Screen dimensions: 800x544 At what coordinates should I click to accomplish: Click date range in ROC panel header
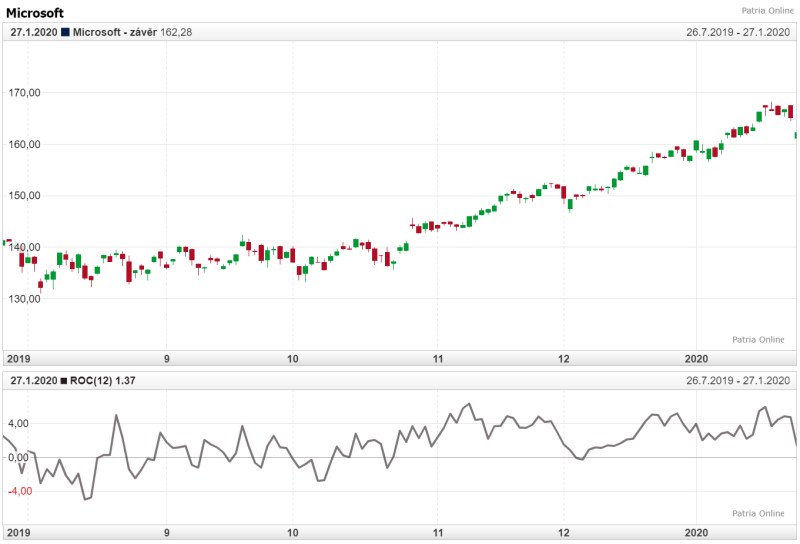tap(738, 381)
